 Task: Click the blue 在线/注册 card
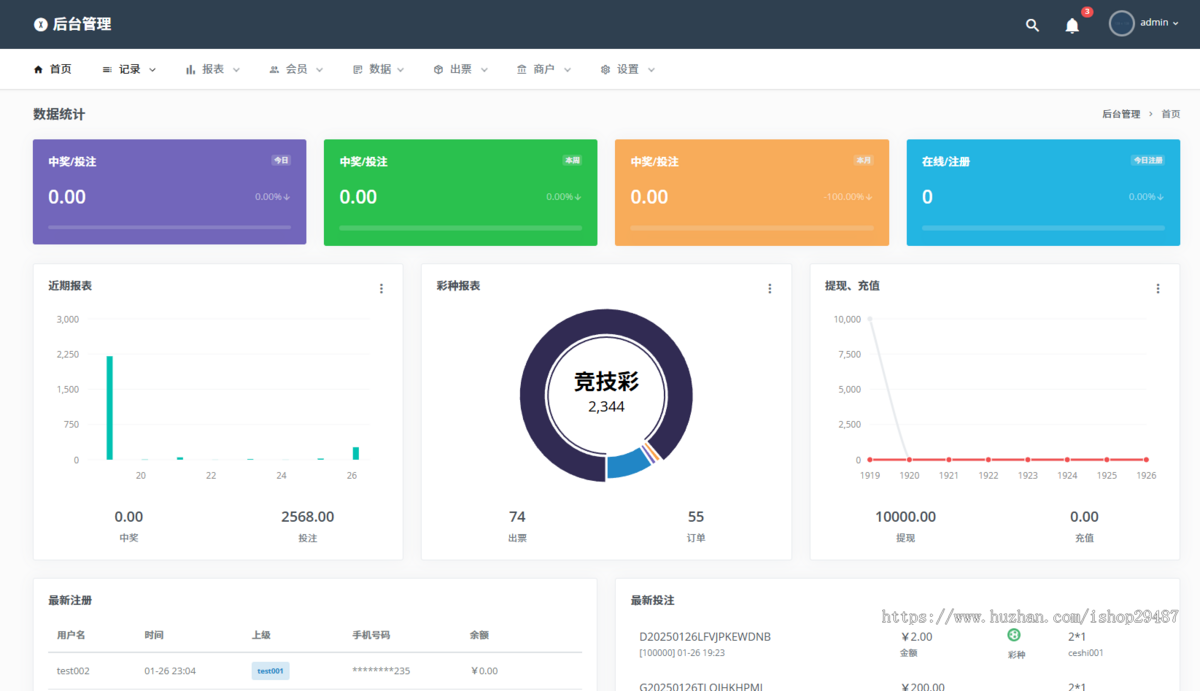pyautogui.click(x=1044, y=192)
